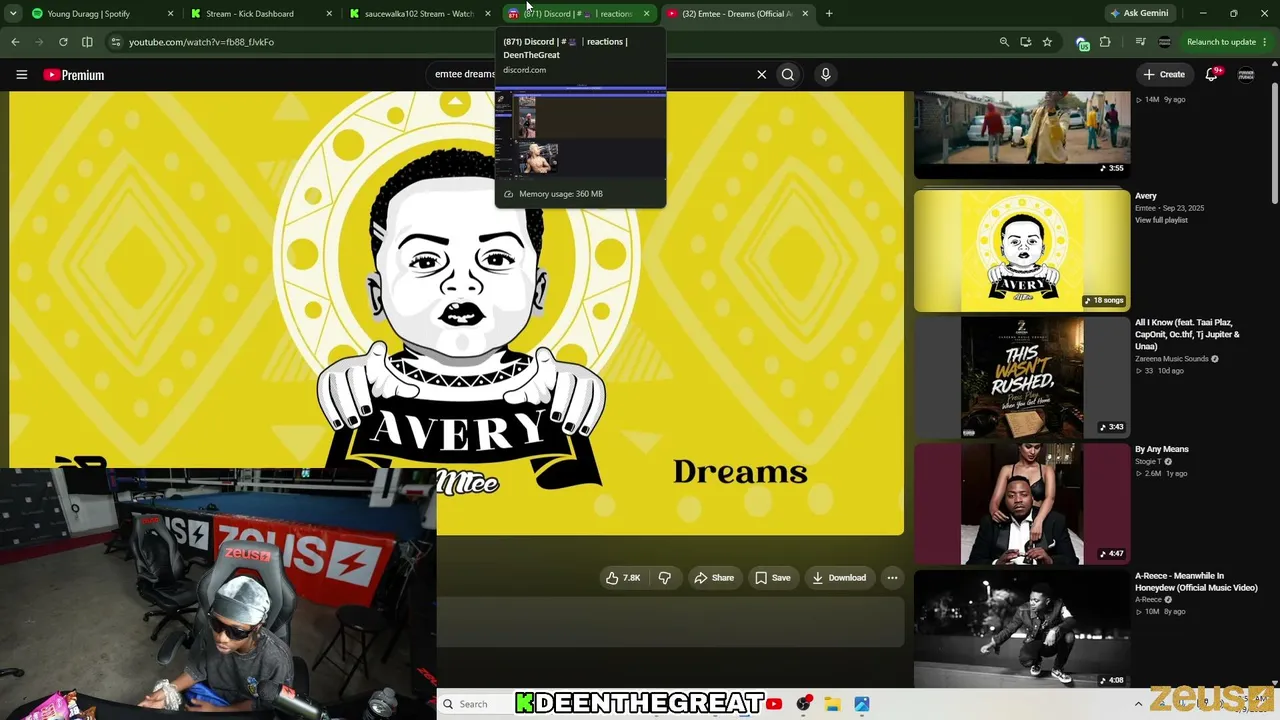Screen dimensions: 1280x720
Task: Select the Emtee - Dreams YouTube tab
Action: click(737, 14)
